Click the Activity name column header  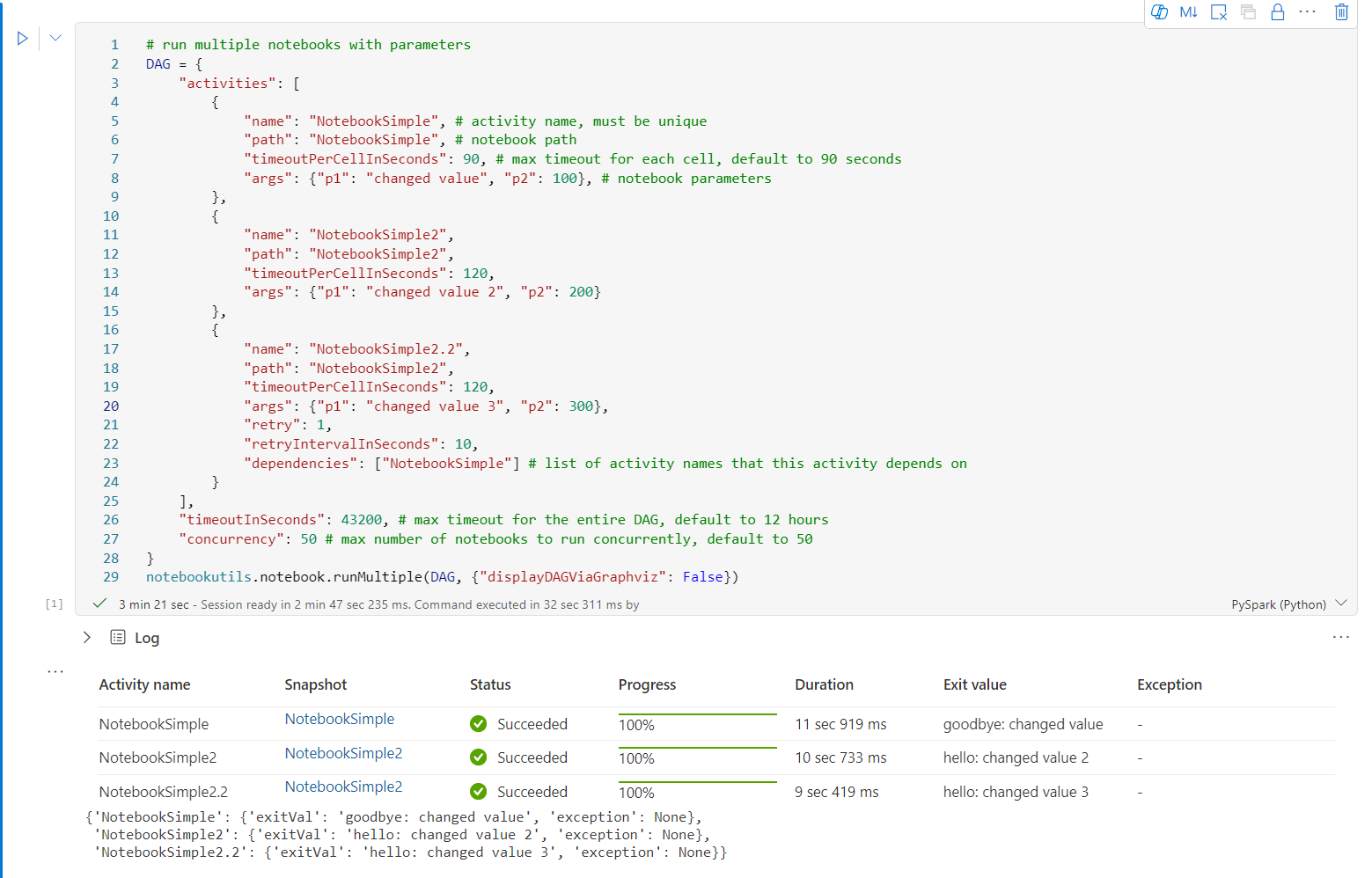(144, 685)
